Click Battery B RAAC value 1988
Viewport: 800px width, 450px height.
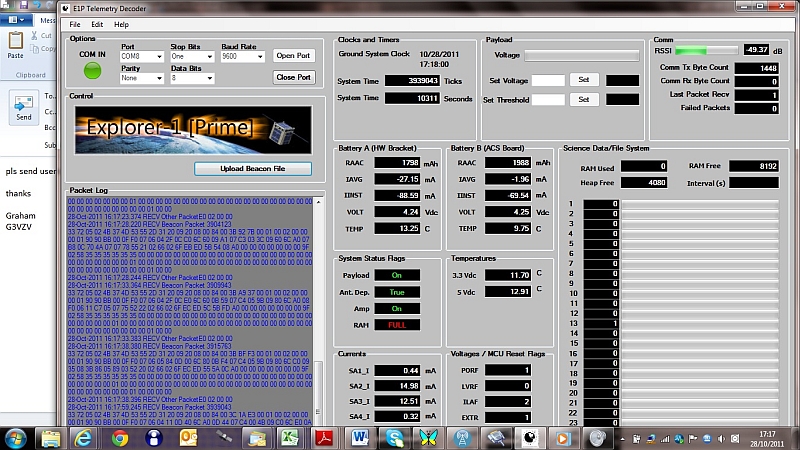click(x=508, y=163)
